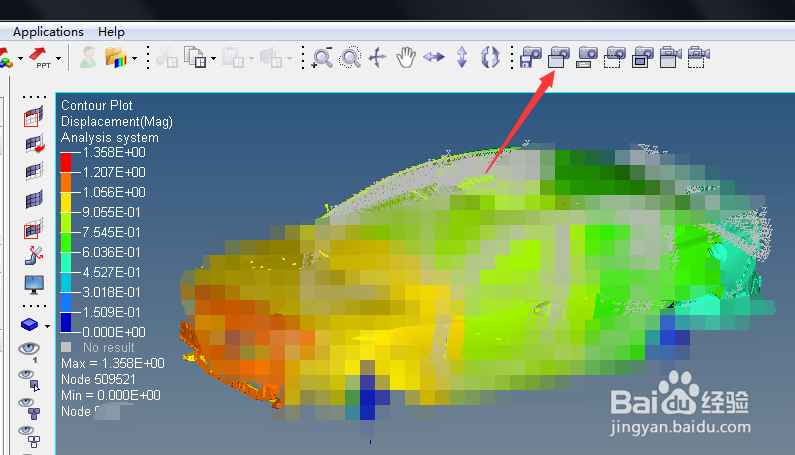Click the 'Analysis system' legend text
This screenshot has height=455, width=795.
pyautogui.click(x=110, y=138)
